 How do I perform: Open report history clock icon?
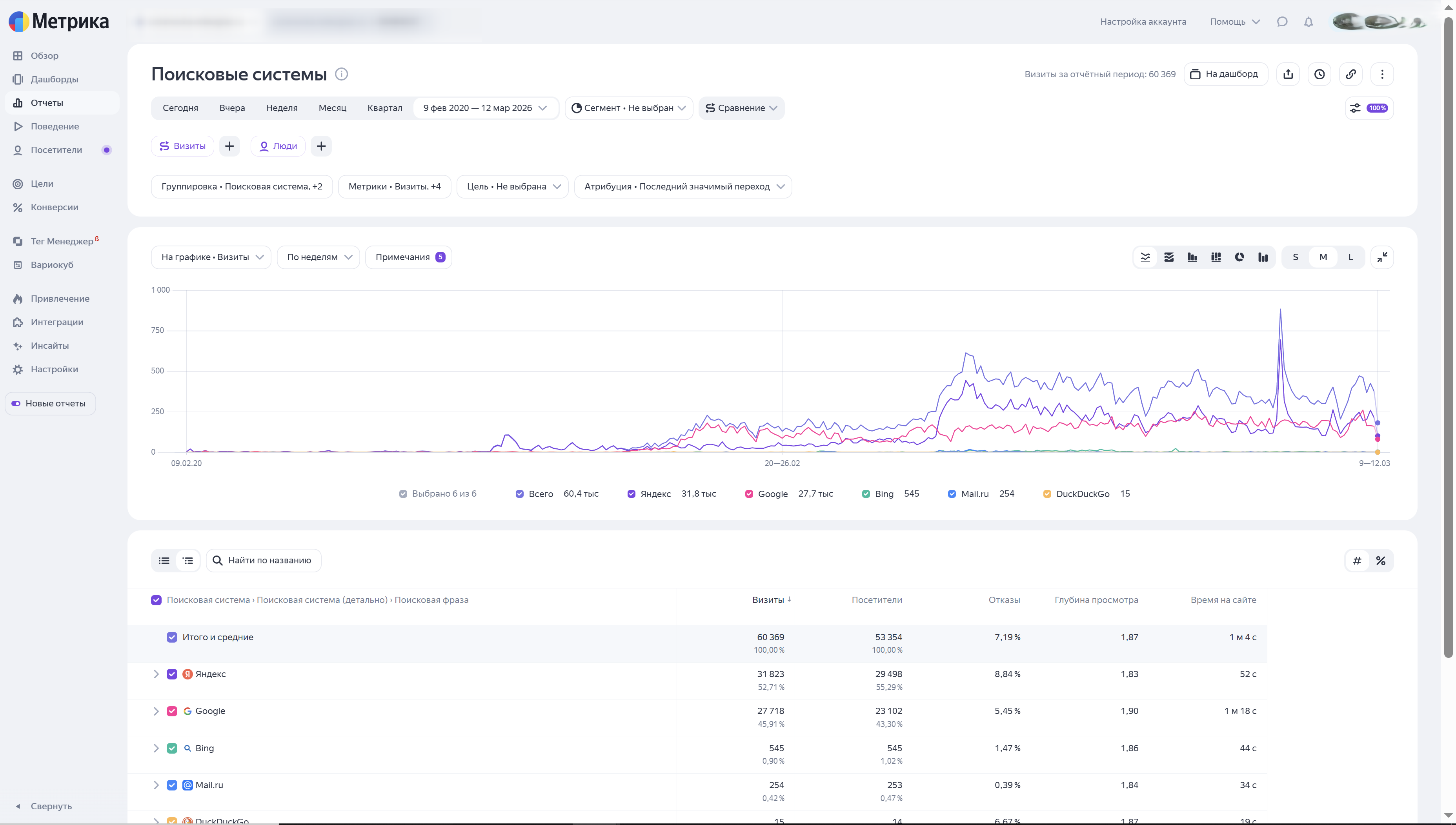tap(1319, 74)
